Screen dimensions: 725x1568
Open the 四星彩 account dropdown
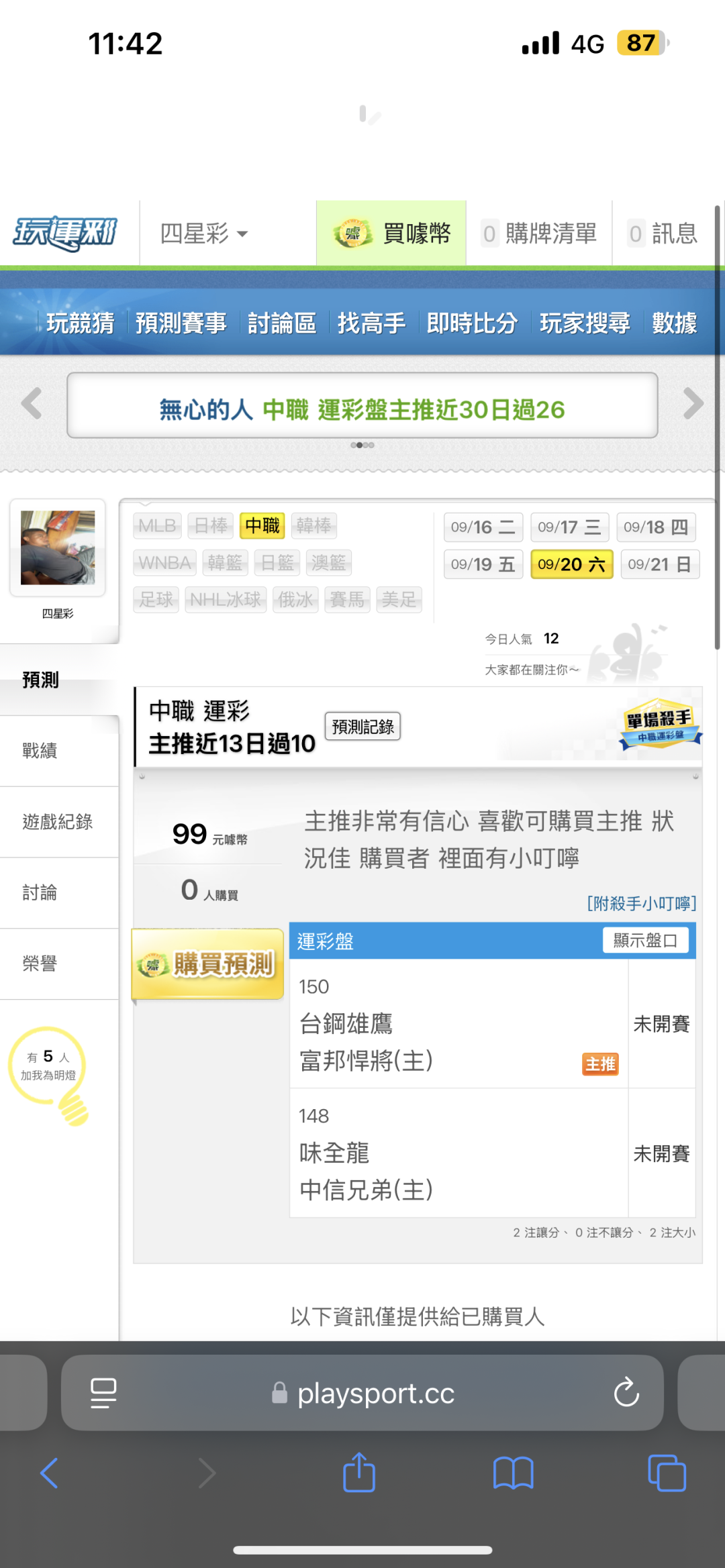[204, 233]
